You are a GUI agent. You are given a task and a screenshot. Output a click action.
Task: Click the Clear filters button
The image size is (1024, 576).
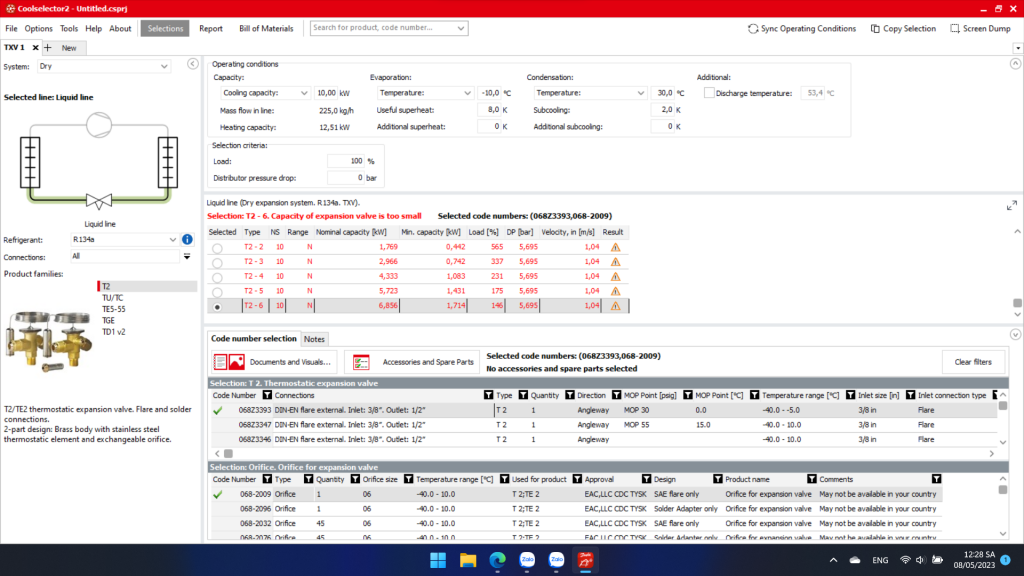click(x=972, y=362)
